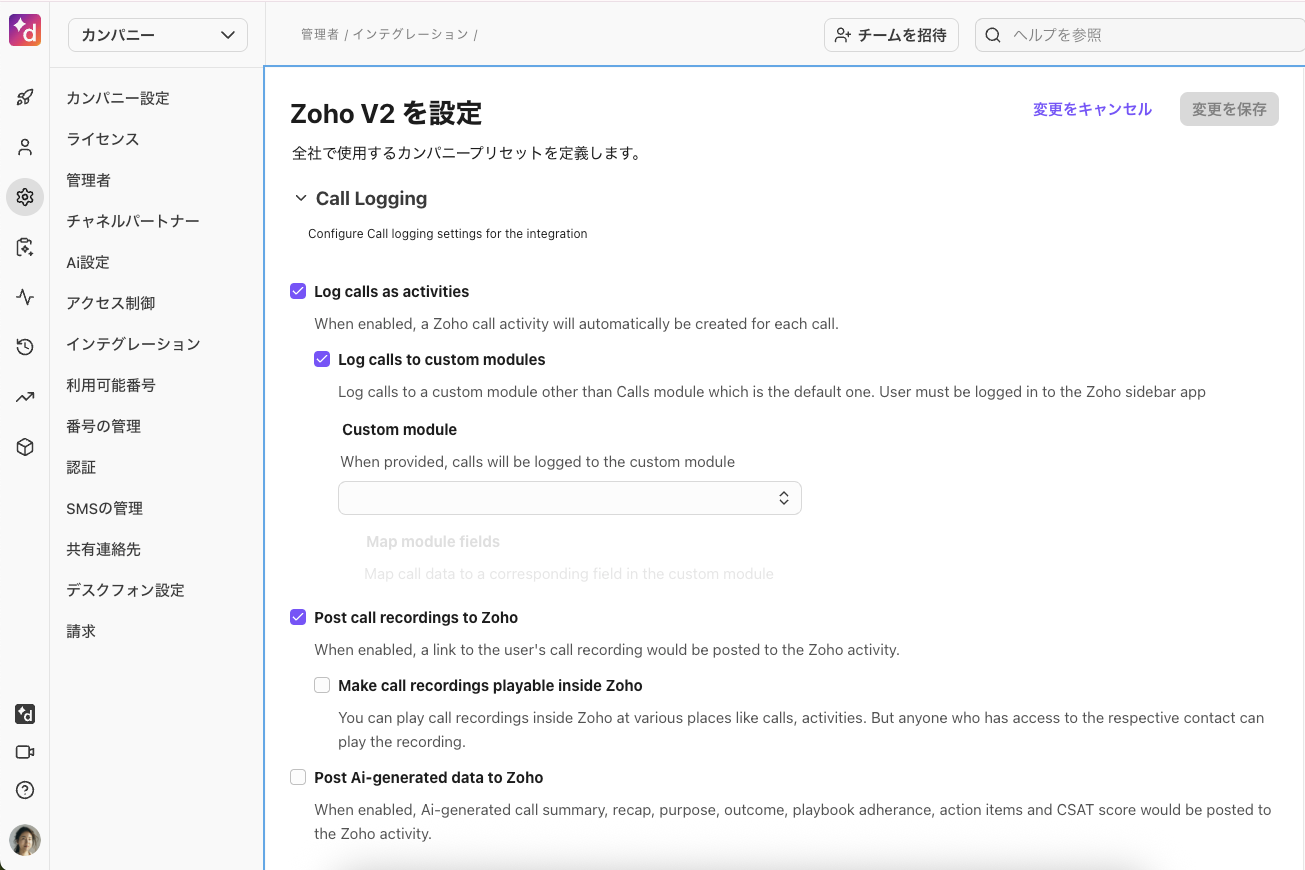Open チャネルパートナー menu item
1305x870 pixels.
point(133,221)
